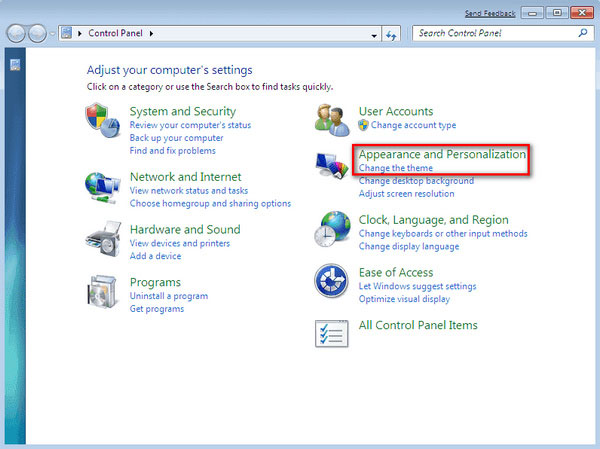
Task: Minimize the Control Panel window
Action: [x=532, y=13]
